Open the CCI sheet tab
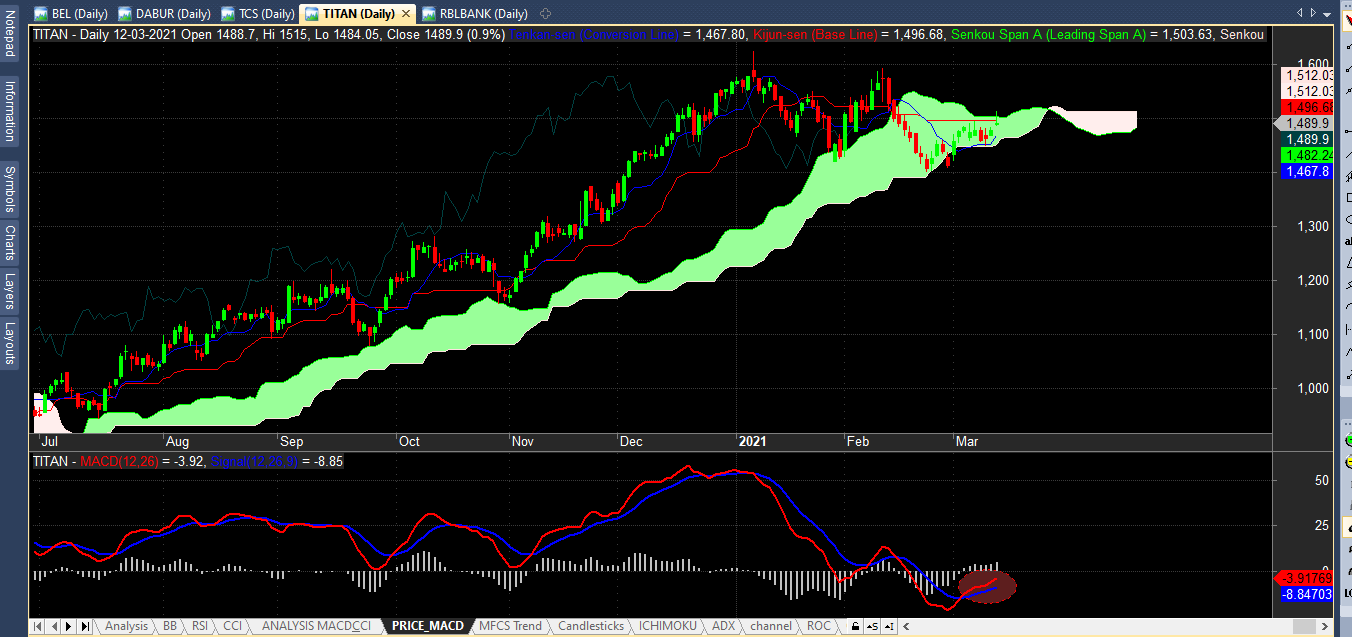Screen dimensions: 1352x637 point(232,626)
